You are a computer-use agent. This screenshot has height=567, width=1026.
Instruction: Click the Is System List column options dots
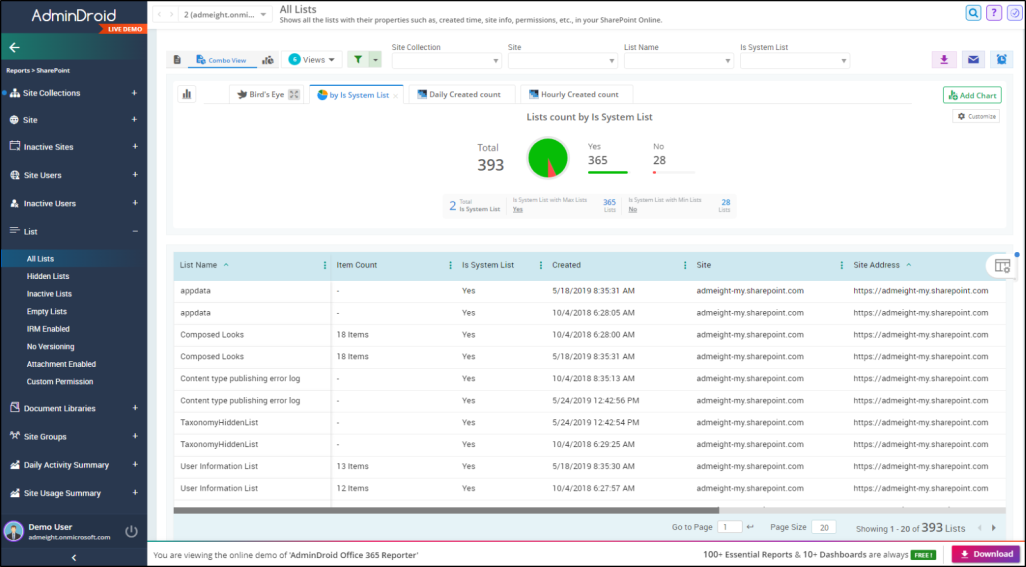(540, 266)
